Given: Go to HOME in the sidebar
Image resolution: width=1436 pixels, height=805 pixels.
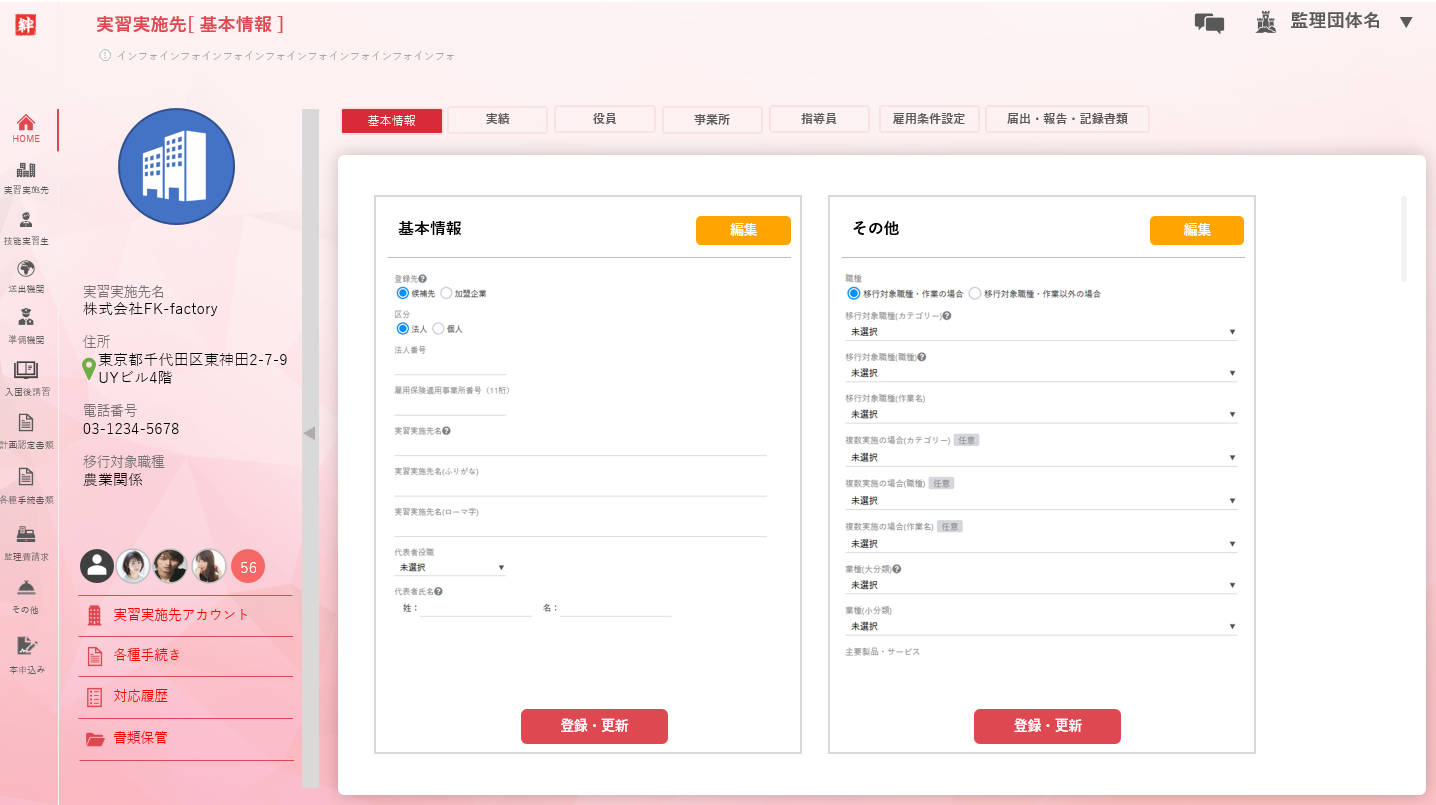Looking at the screenshot, I should 27,128.
